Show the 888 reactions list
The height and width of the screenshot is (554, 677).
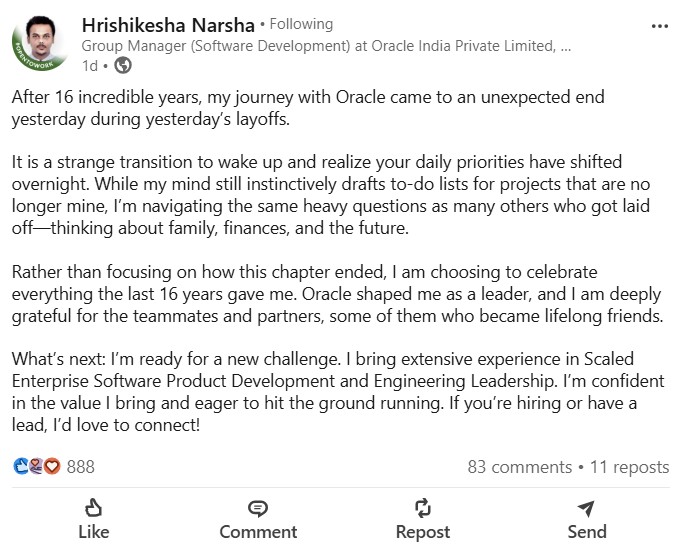coord(80,467)
